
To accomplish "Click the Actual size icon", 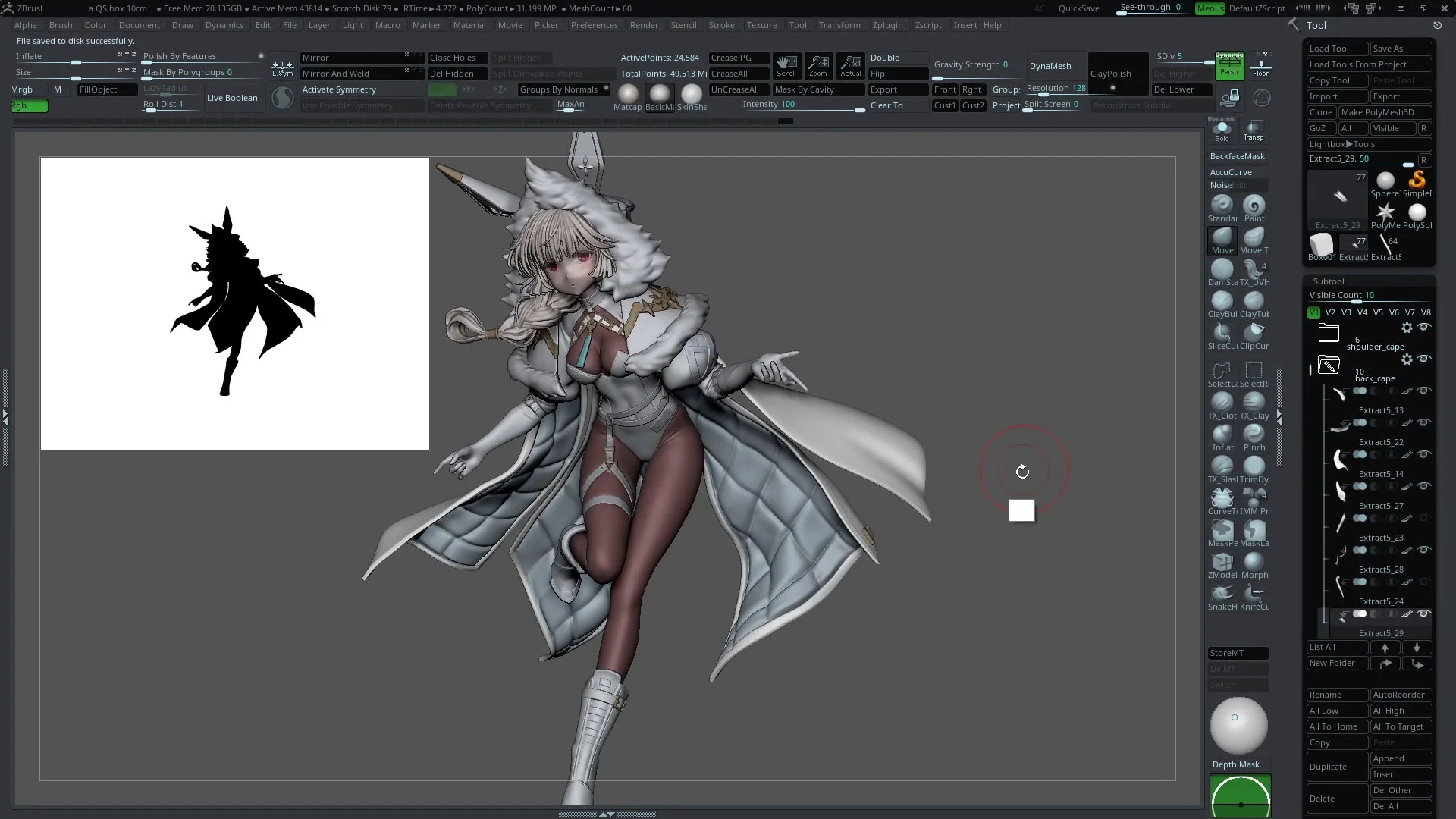I will pyautogui.click(x=851, y=66).
